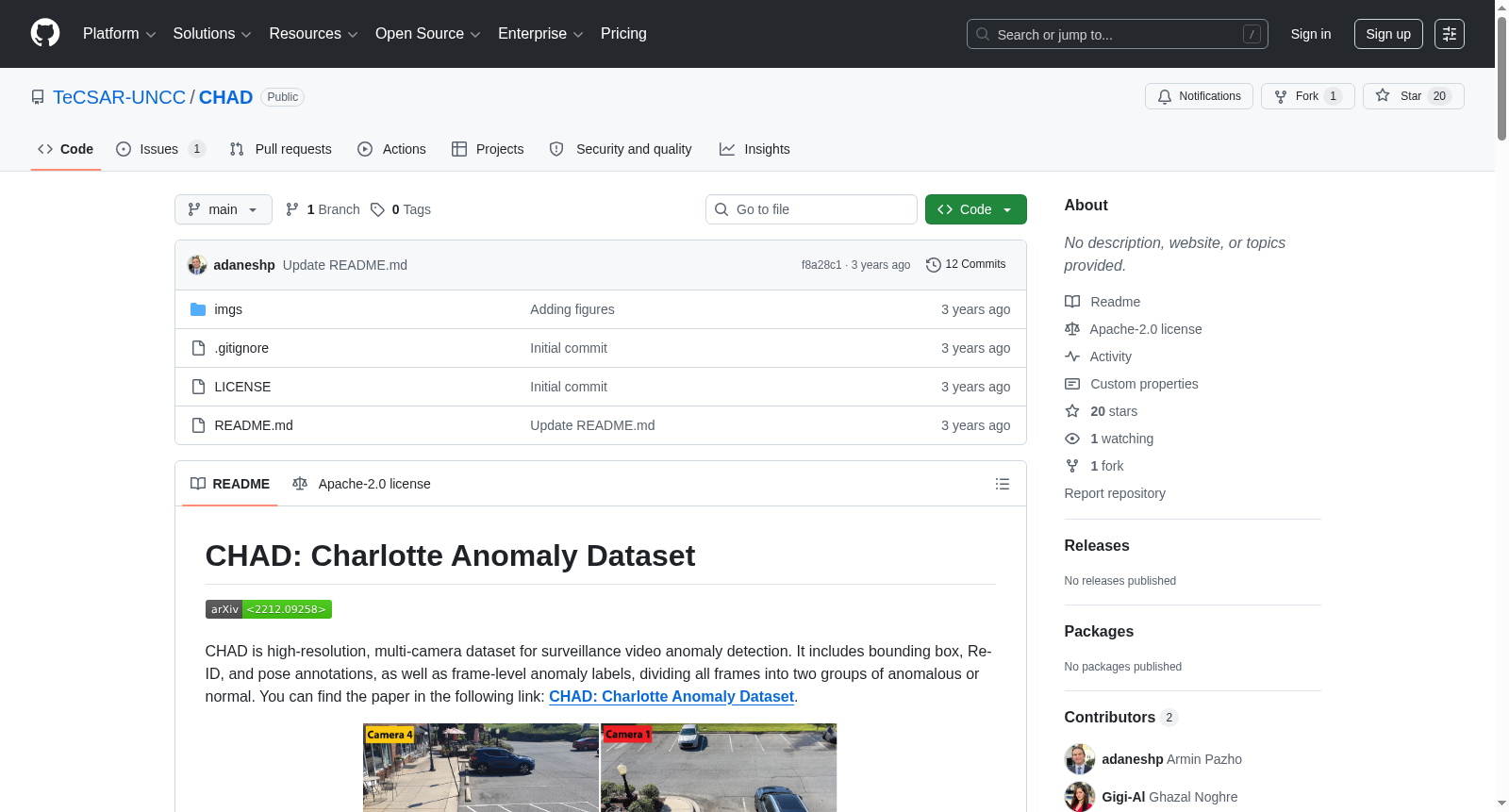The image size is (1509, 812).
Task: Select the README tab in file viewer
Action: (230, 484)
